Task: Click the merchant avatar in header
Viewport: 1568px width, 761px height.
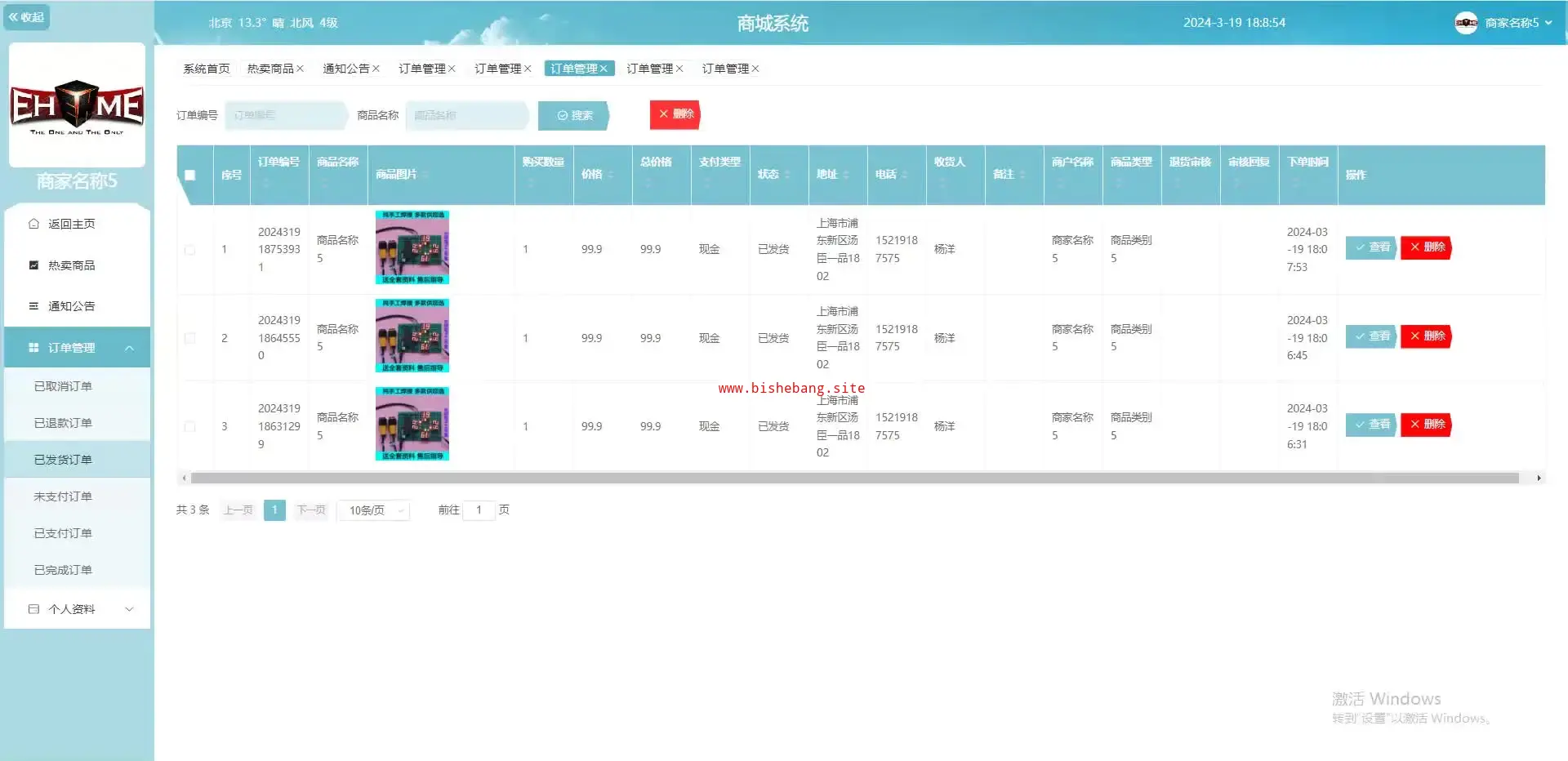Action: click(x=1466, y=23)
